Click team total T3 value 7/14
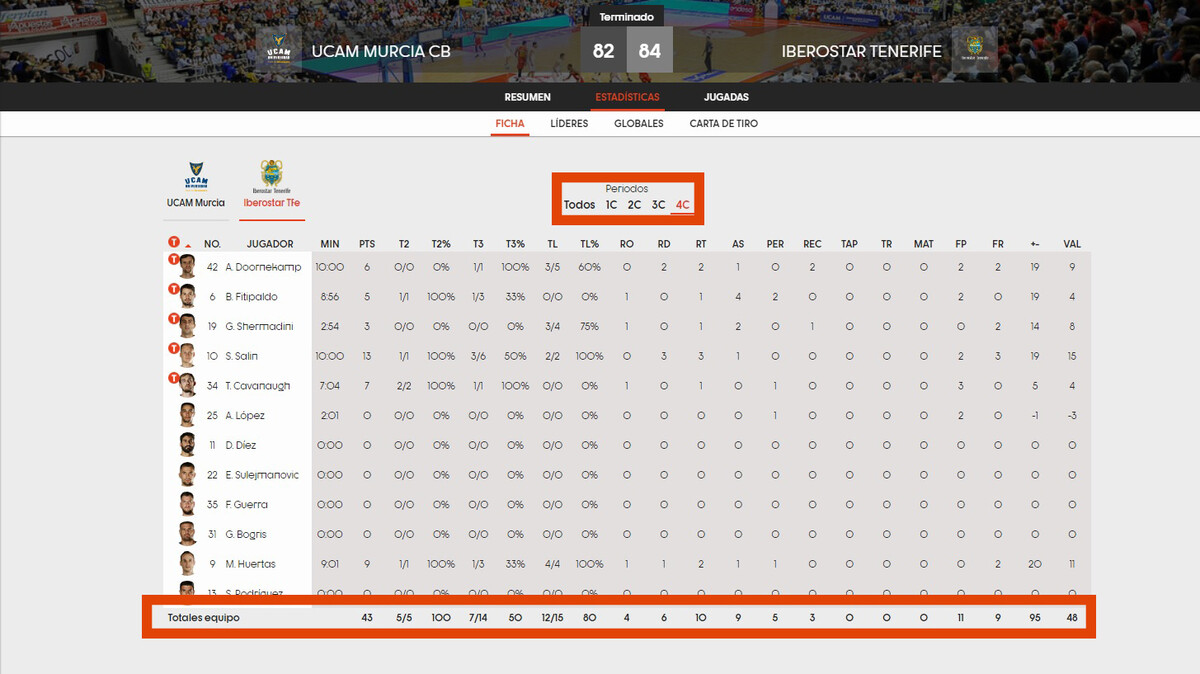Image resolution: width=1200 pixels, height=674 pixels. click(478, 618)
